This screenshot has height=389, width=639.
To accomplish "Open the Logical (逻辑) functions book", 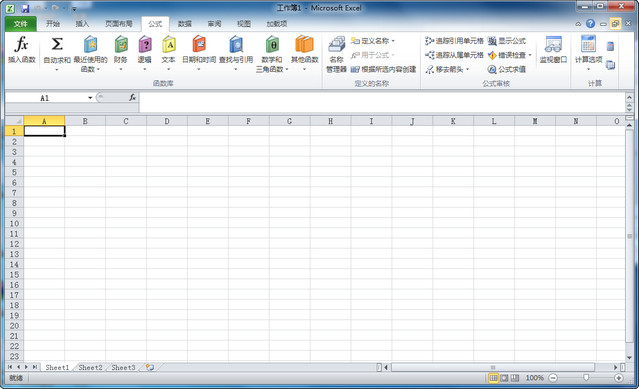I will click(145, 54).
